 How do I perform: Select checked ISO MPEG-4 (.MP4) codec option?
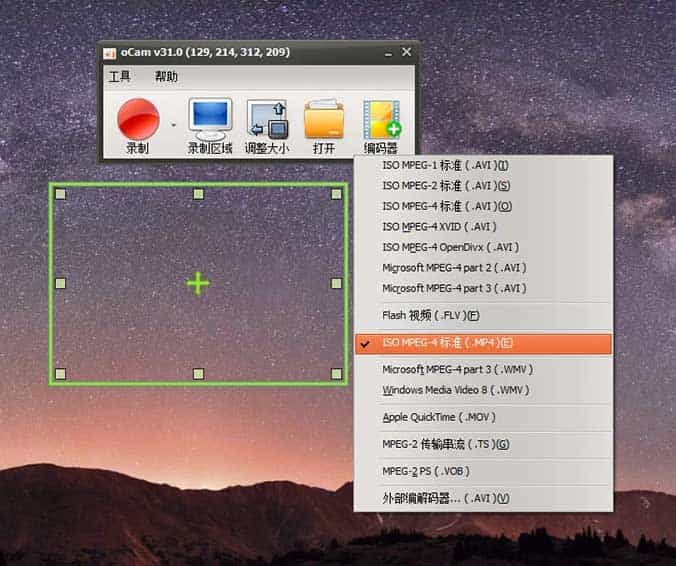click(447, 343)
